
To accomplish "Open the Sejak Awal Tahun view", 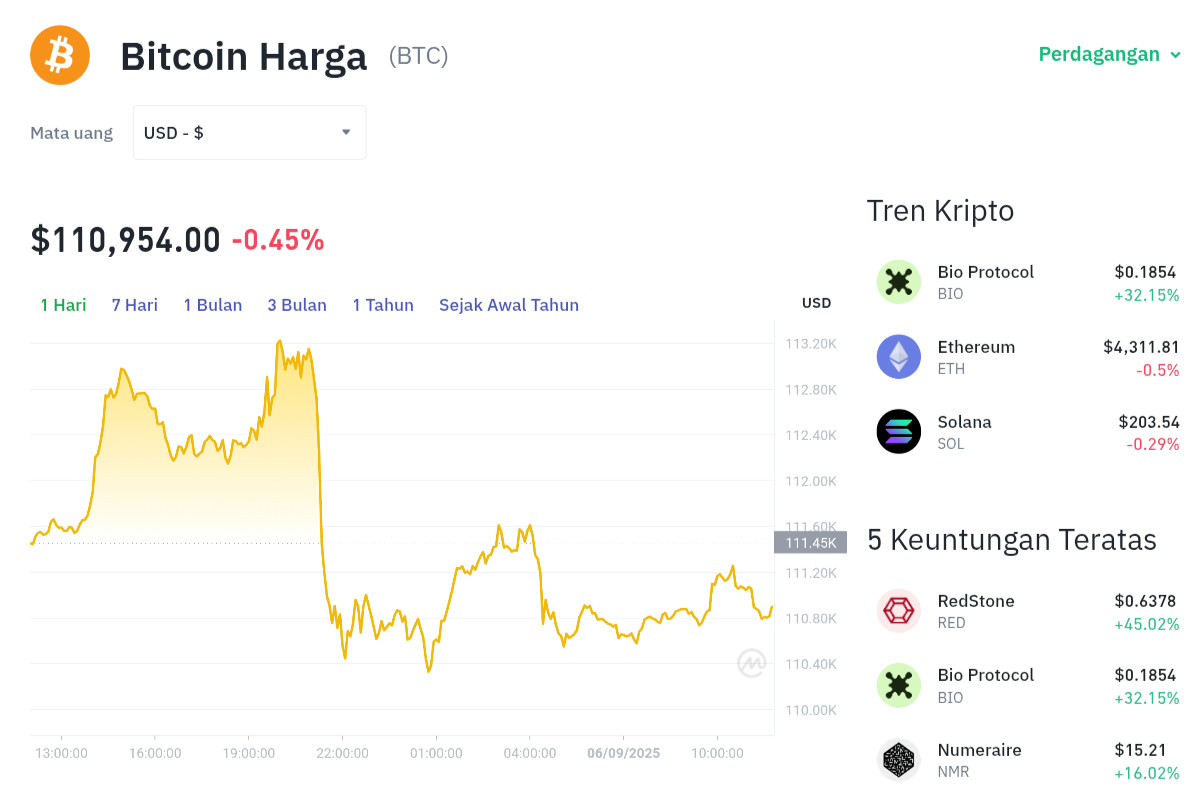I will pos(509,305).
